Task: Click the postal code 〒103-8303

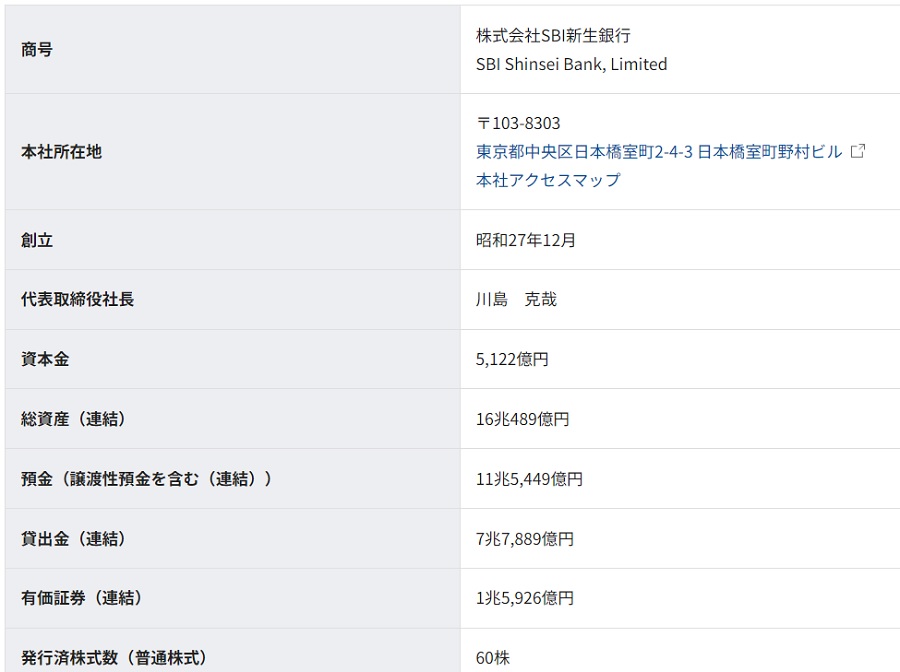Action: (518, 123)
